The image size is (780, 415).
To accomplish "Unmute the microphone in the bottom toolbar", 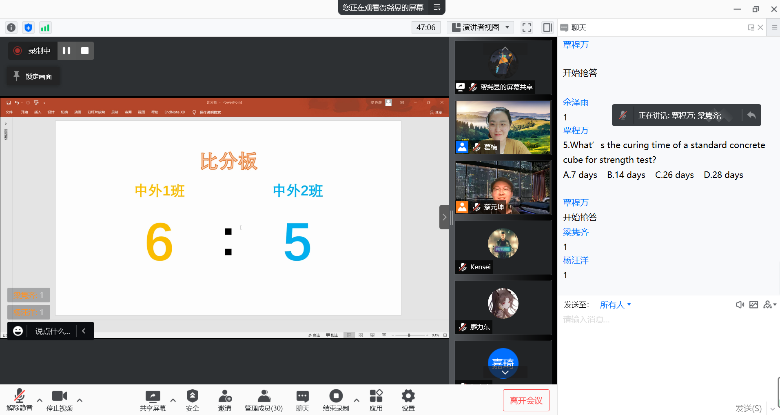I will click(17, 399).
